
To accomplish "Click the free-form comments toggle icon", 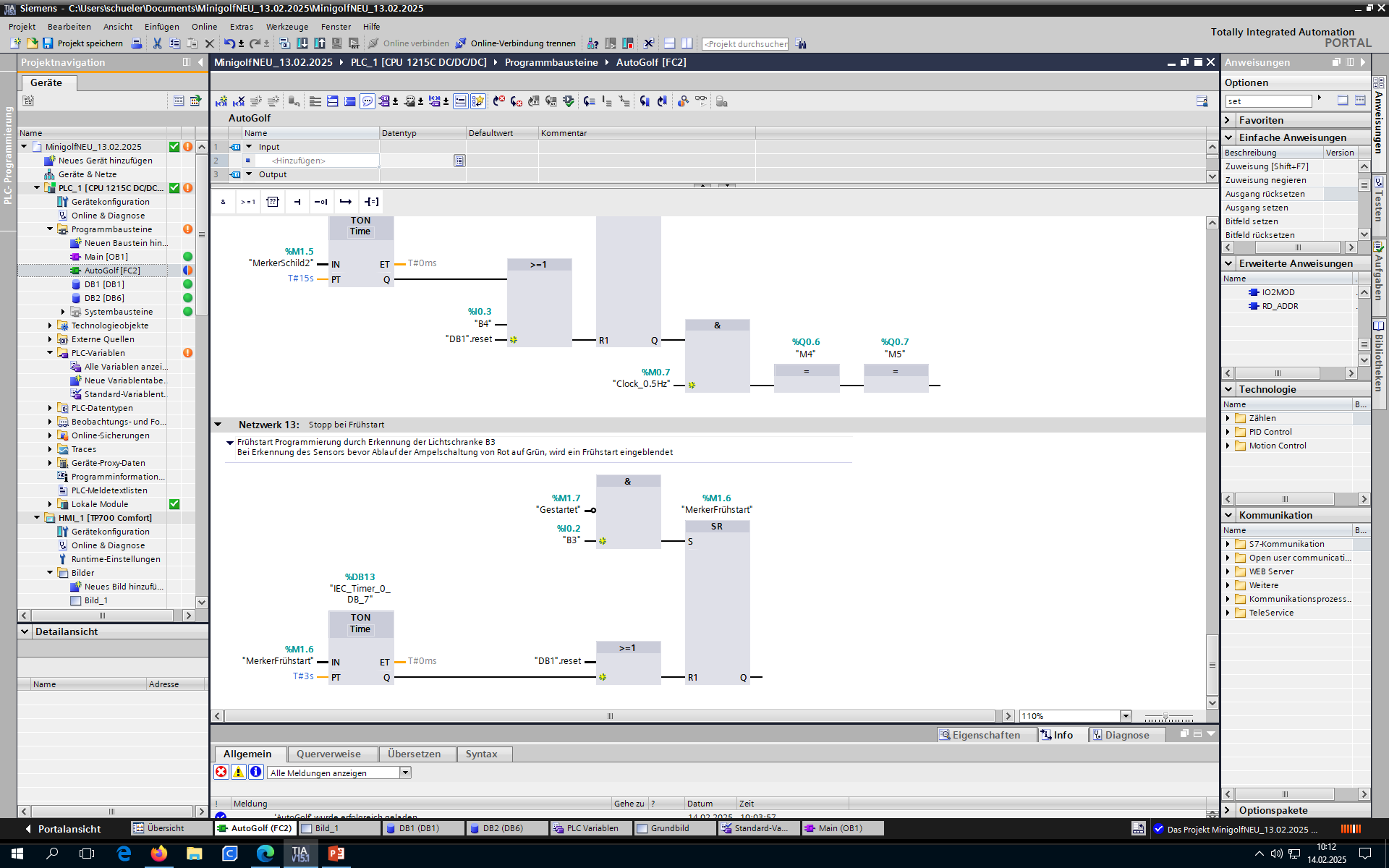I will [x=368, y=101].
